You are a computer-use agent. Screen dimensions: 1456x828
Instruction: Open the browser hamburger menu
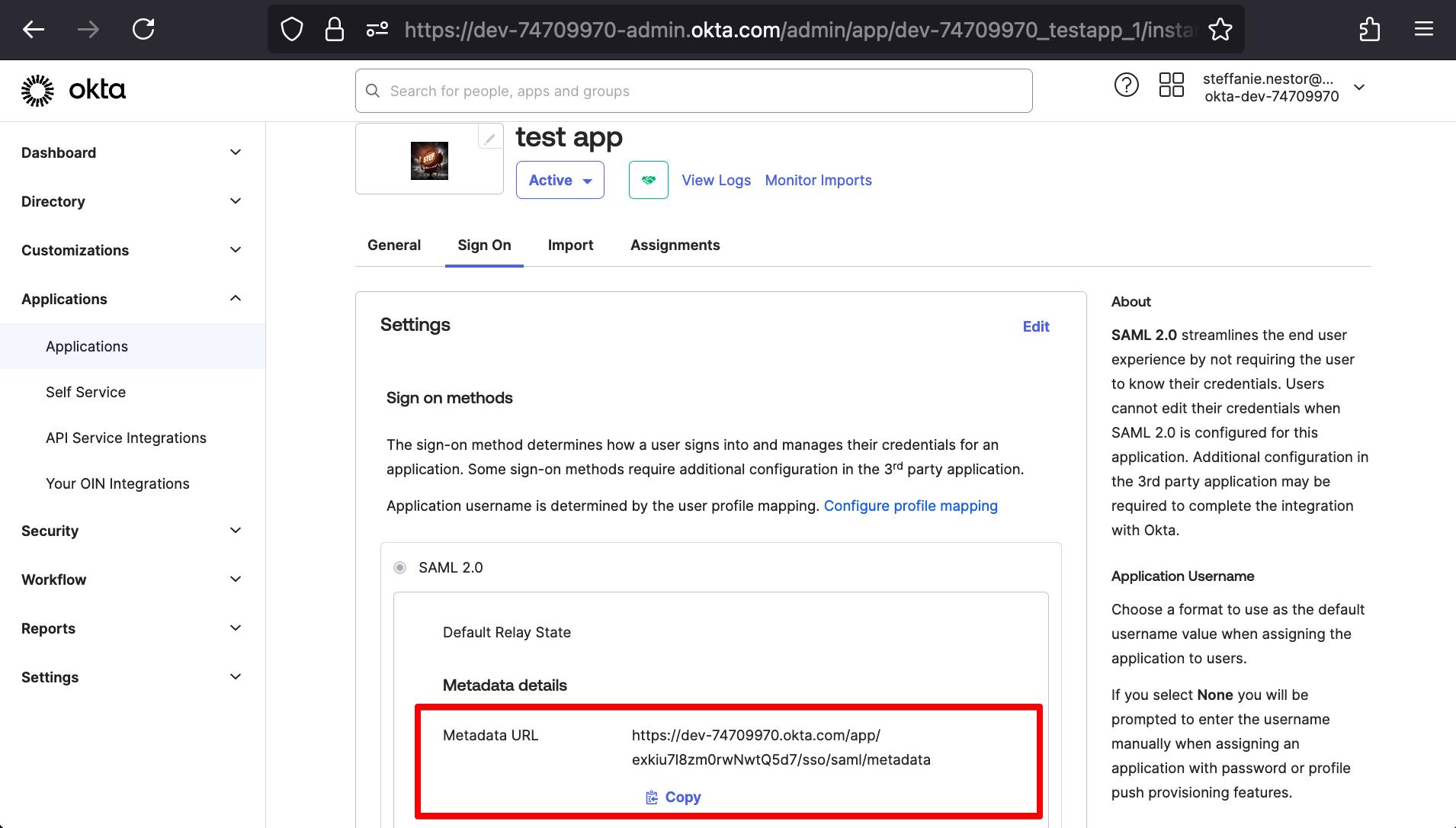coord(1424,30)
